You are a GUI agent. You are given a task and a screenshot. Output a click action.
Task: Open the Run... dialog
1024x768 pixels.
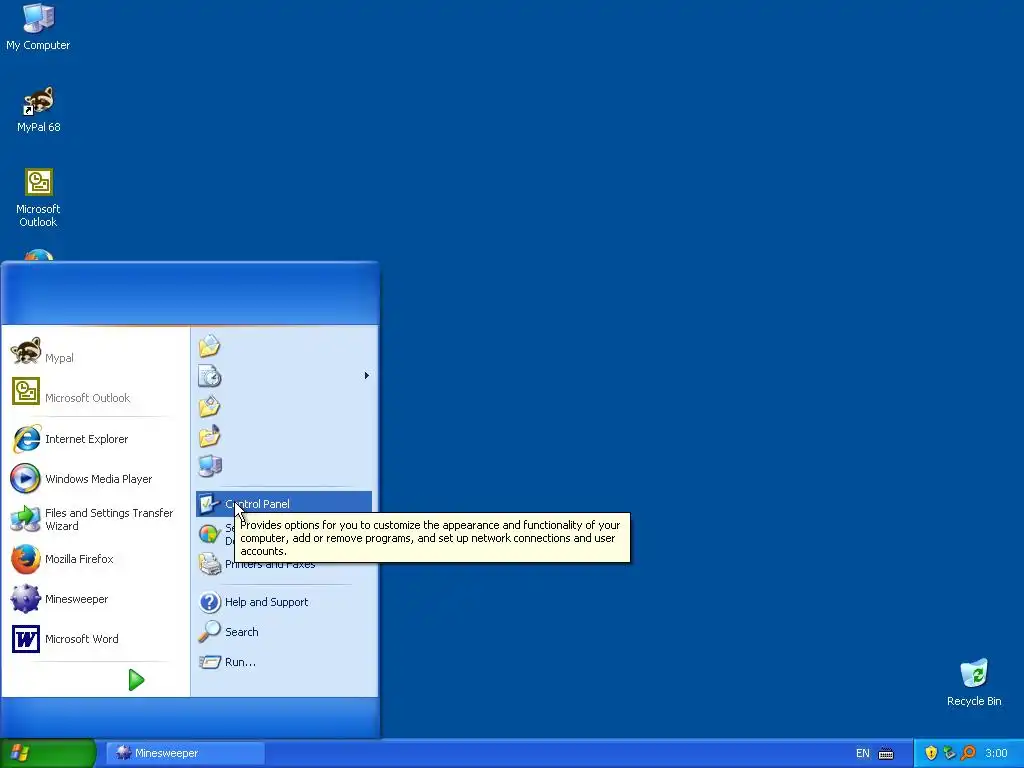point(284,662)
